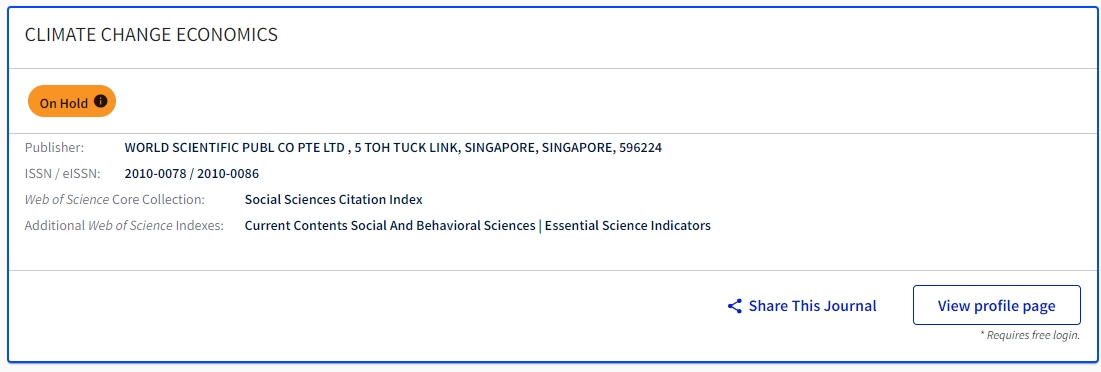The height and width of the screenshot is (372, 1101).
Task: Click the Web of Science Core Collection label
Action: 114,199
